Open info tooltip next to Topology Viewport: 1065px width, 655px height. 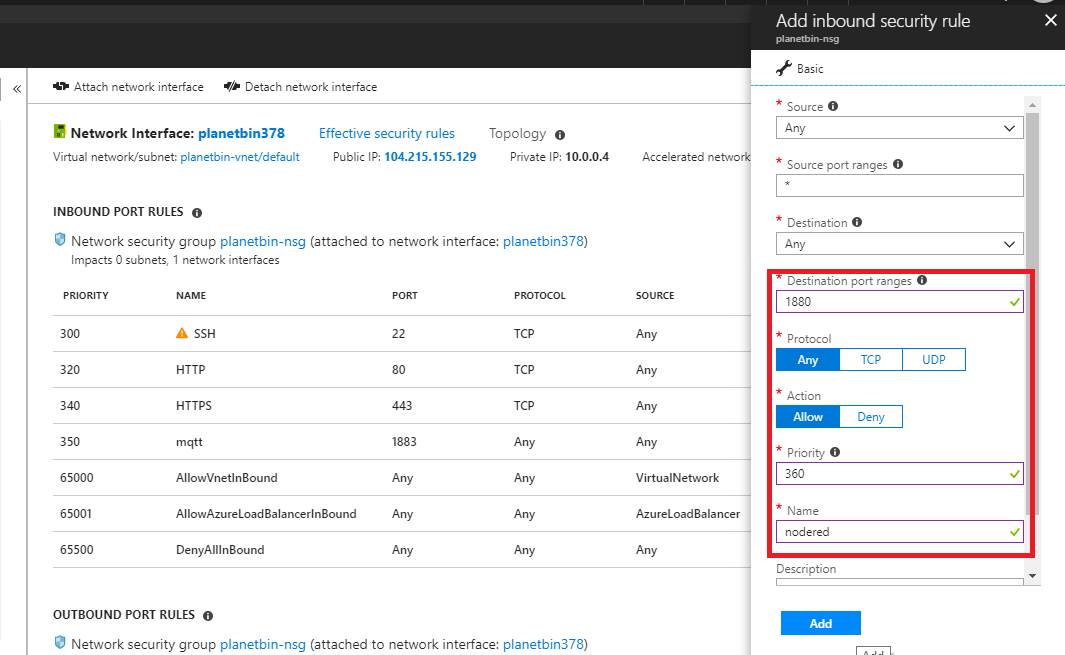(560, 135)
